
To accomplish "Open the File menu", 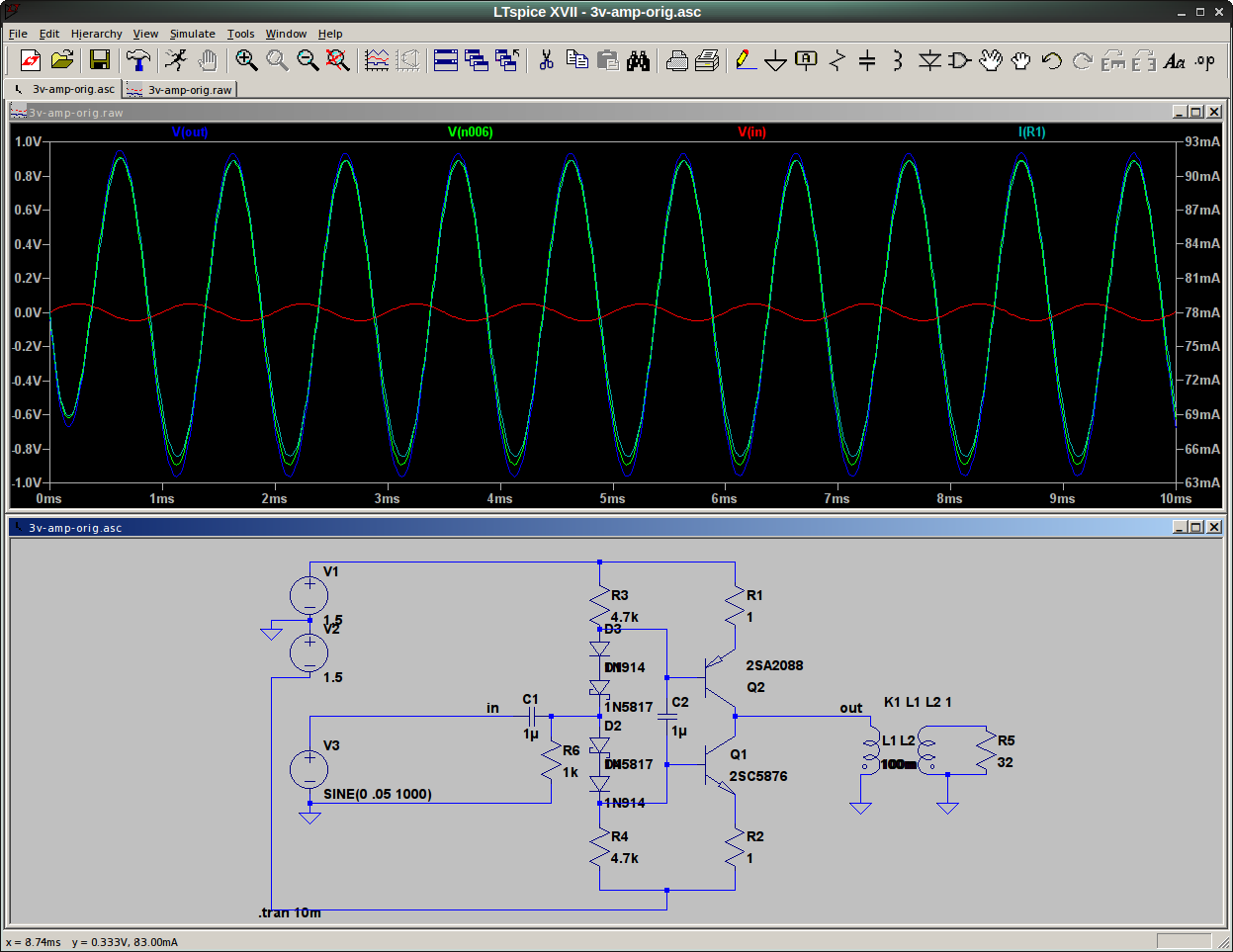I will click(x=18, y=34).
